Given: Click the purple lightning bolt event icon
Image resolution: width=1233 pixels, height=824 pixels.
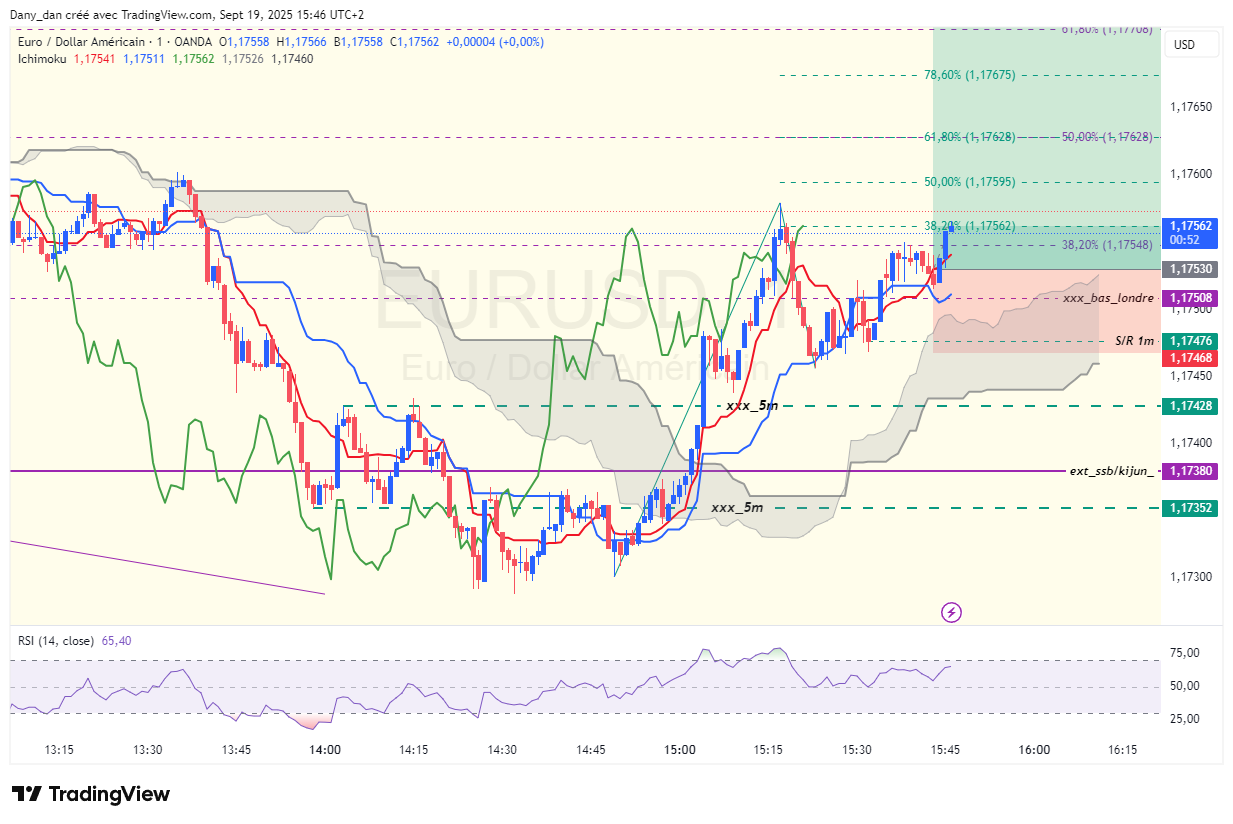Looking at the screenshot, I should click(x=952, y=612).
